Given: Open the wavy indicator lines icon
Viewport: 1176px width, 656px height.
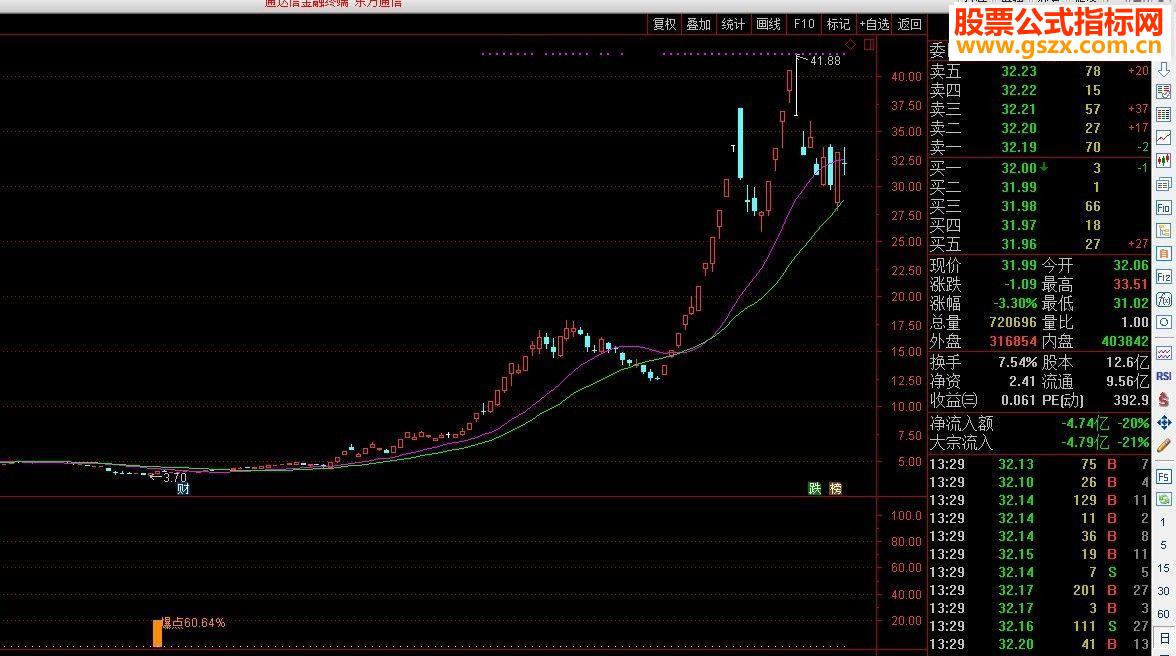Looking at the screenshot, I should (x=1163, y=353).
